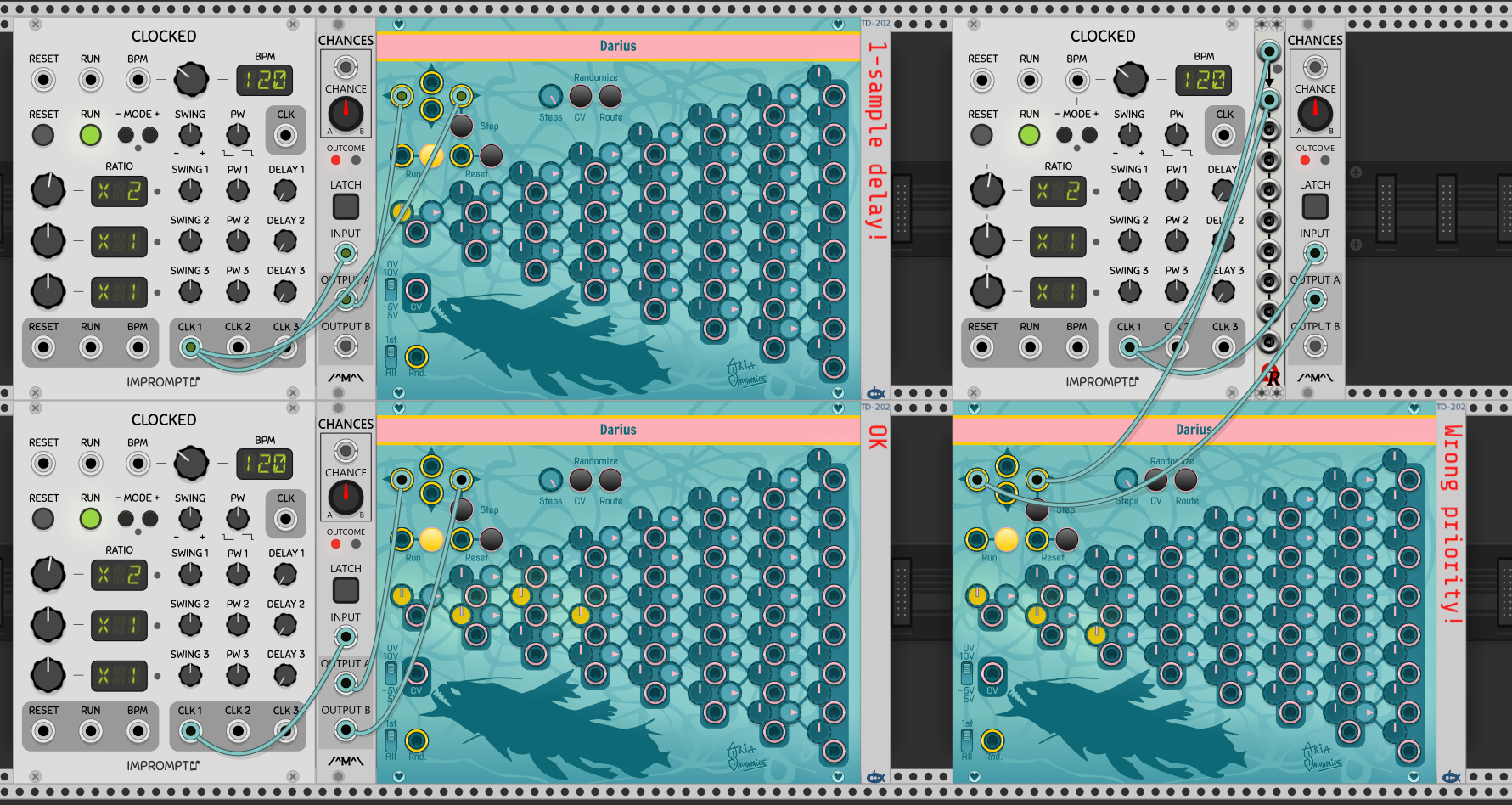Flip 0V/10V switch on the '1-sample delay!' Darius
Screen dimensions: 1512x805
(x=391, y=290)
